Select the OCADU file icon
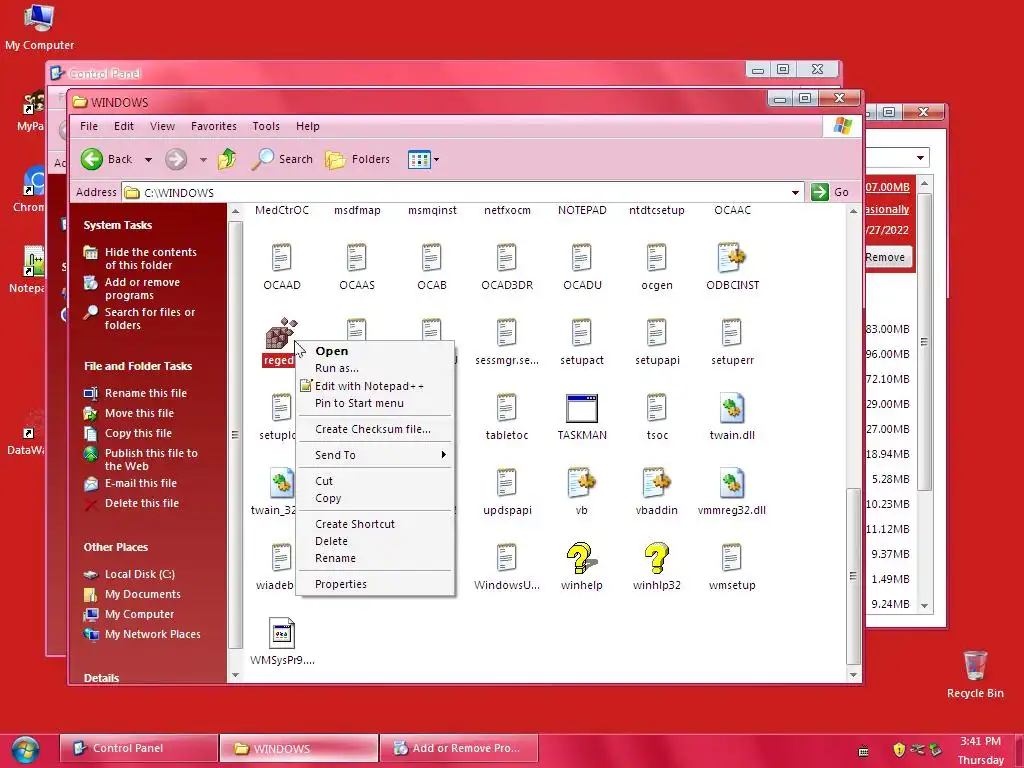The width and height of the screenshot is (1024, 768). tap(582, 258)
